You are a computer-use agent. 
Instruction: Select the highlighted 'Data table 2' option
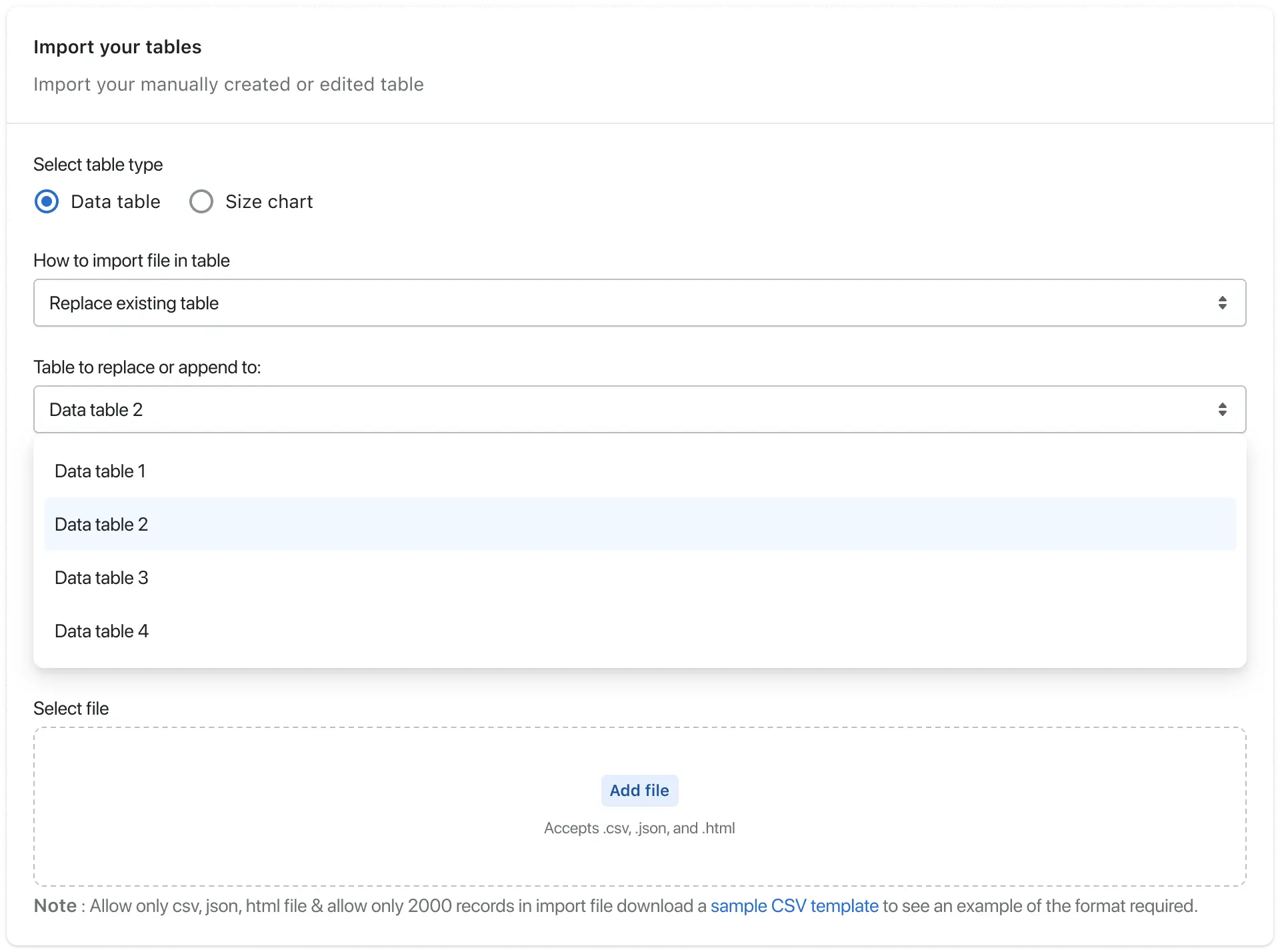pos(101,524)
